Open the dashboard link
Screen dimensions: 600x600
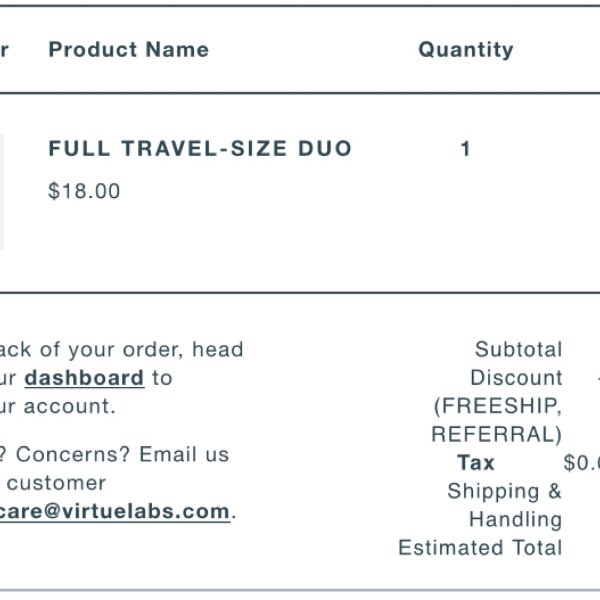pyautogui.click(x=84, y=378)
